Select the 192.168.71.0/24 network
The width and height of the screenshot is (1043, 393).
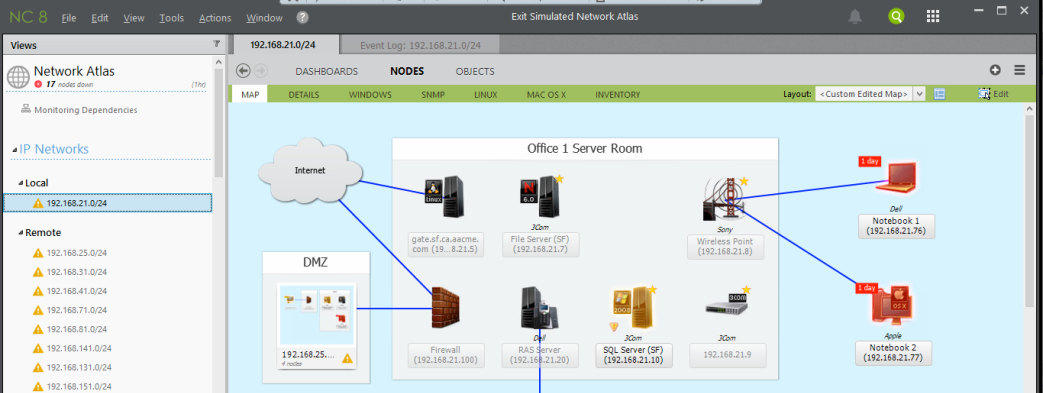pos(76,310)
